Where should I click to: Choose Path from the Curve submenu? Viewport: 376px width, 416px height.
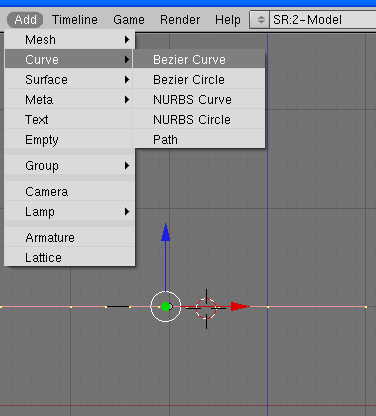click(x=199, y=139)
